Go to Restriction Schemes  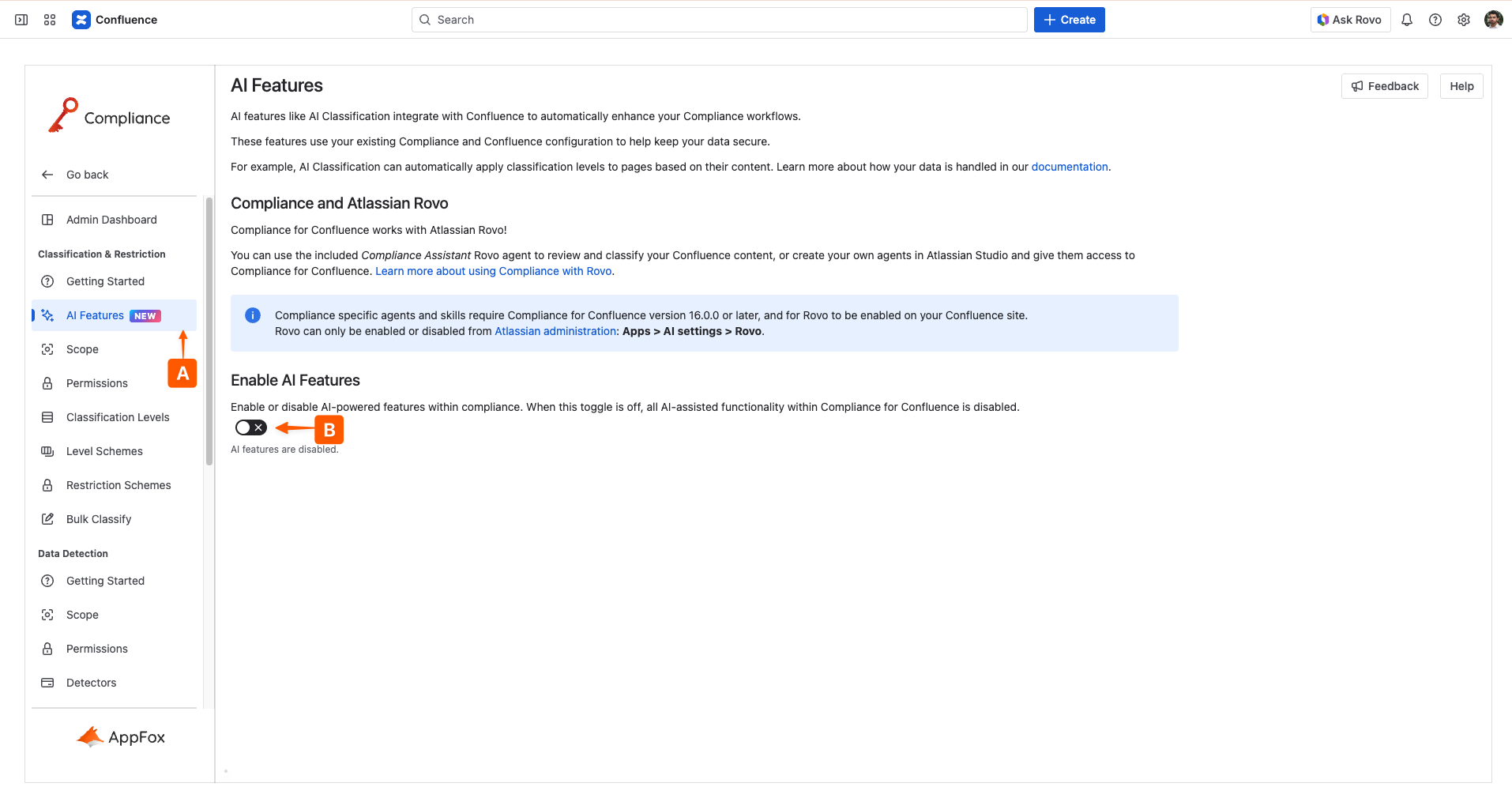pyautogui.click(x=118, y=485)
